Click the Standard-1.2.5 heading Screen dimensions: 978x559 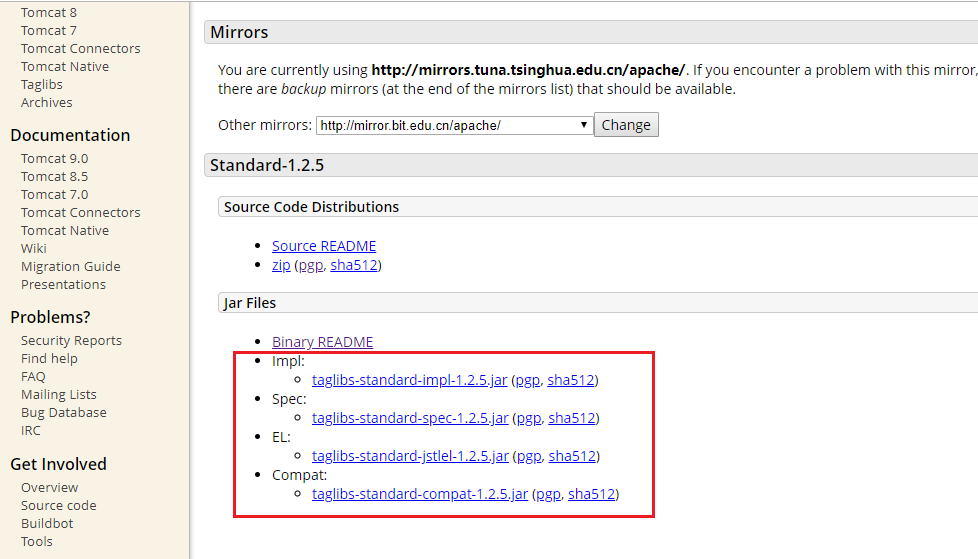pyautogui.click(x=267, y=165)
